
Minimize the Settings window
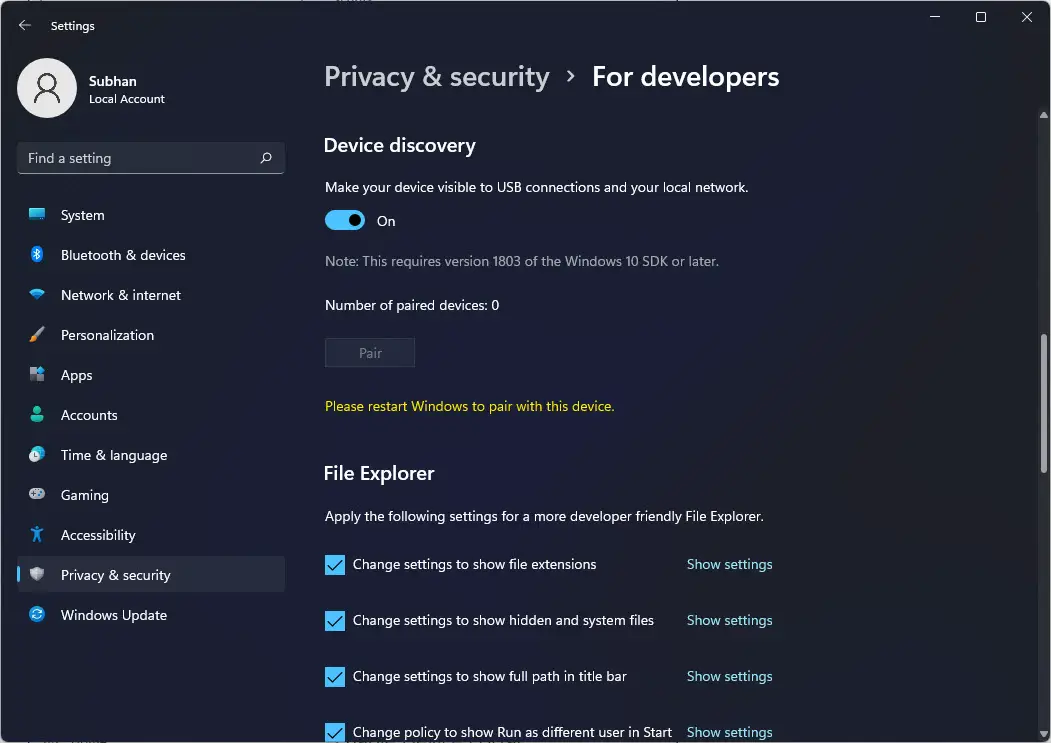935,17
